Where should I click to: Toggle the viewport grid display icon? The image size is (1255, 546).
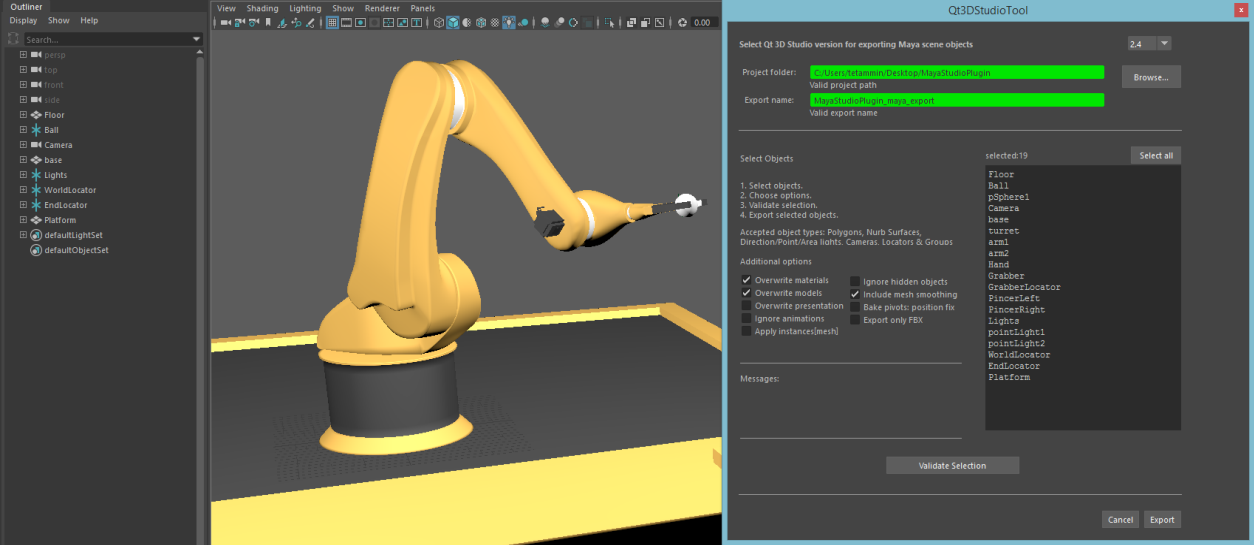click(332, 22)
